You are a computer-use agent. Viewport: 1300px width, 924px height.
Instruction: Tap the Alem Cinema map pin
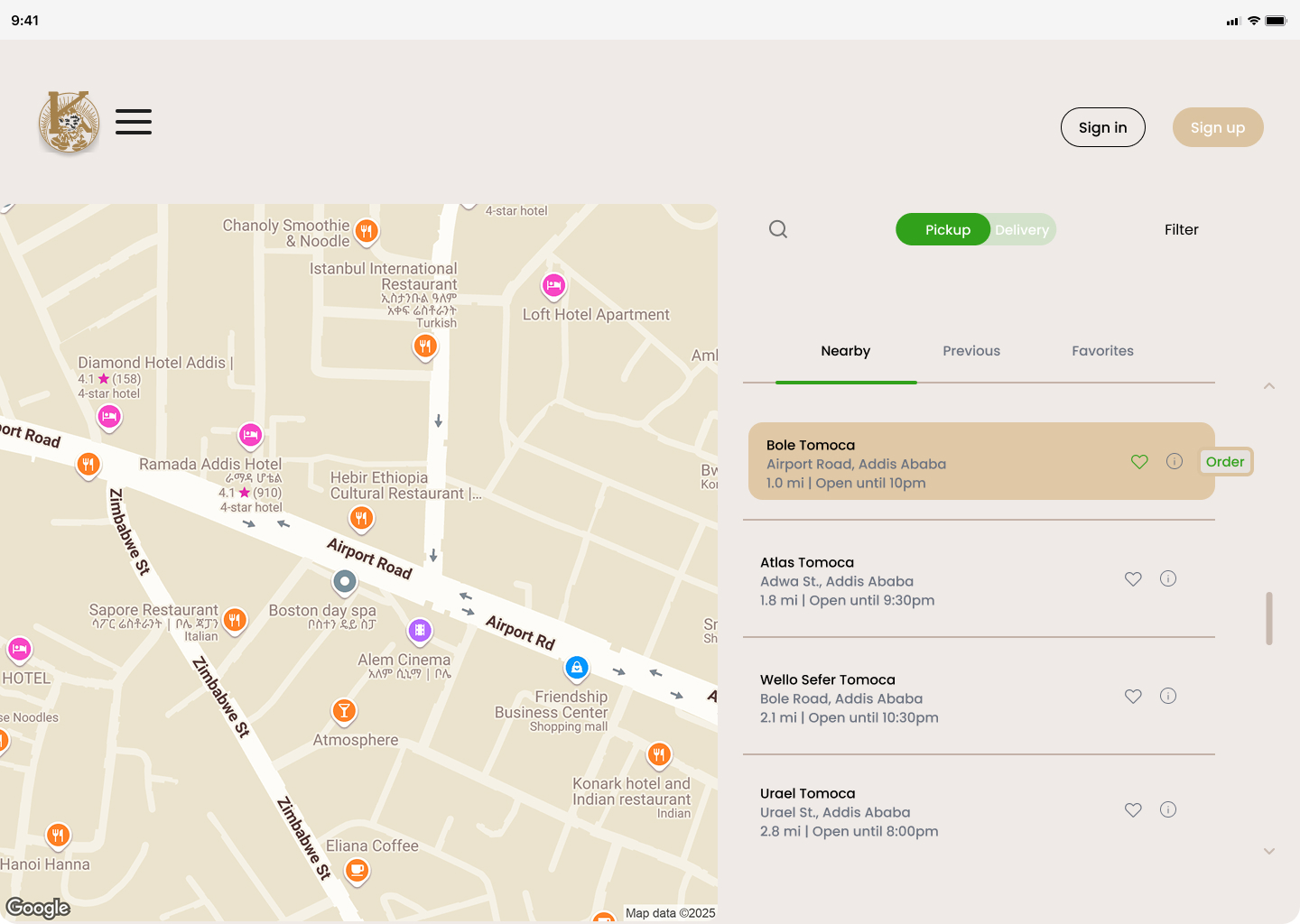(x=420, y=630)
